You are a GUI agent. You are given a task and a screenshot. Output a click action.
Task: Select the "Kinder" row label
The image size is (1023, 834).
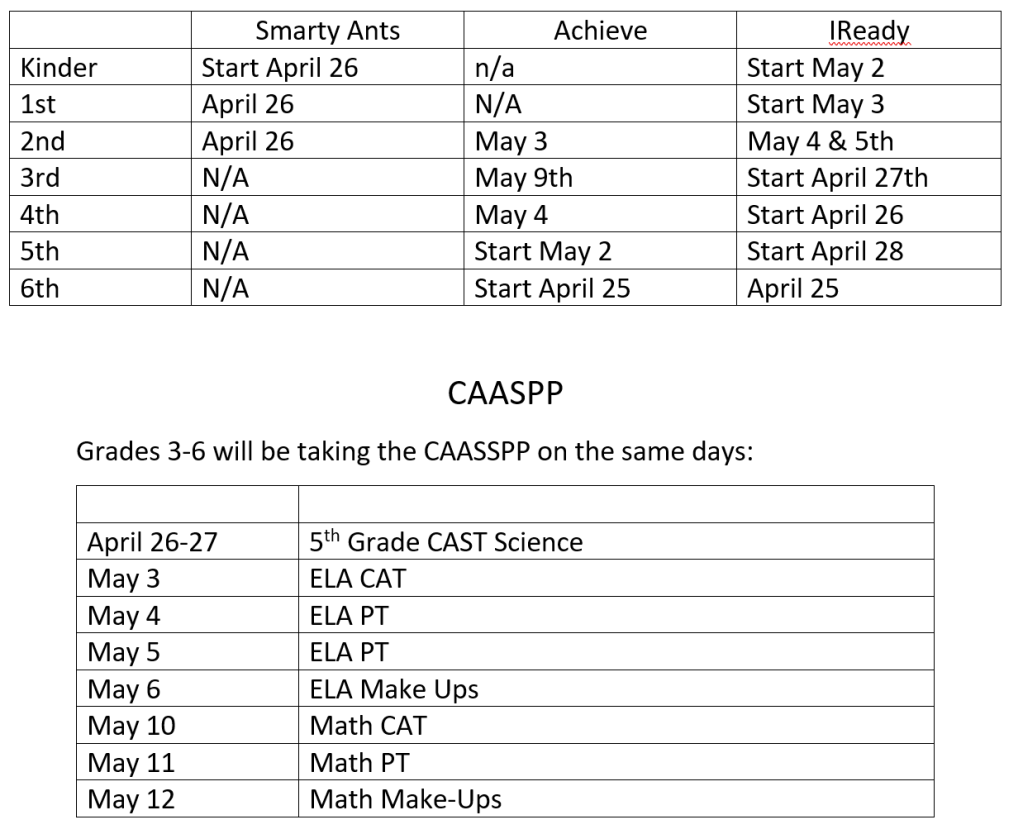[60, 68]
